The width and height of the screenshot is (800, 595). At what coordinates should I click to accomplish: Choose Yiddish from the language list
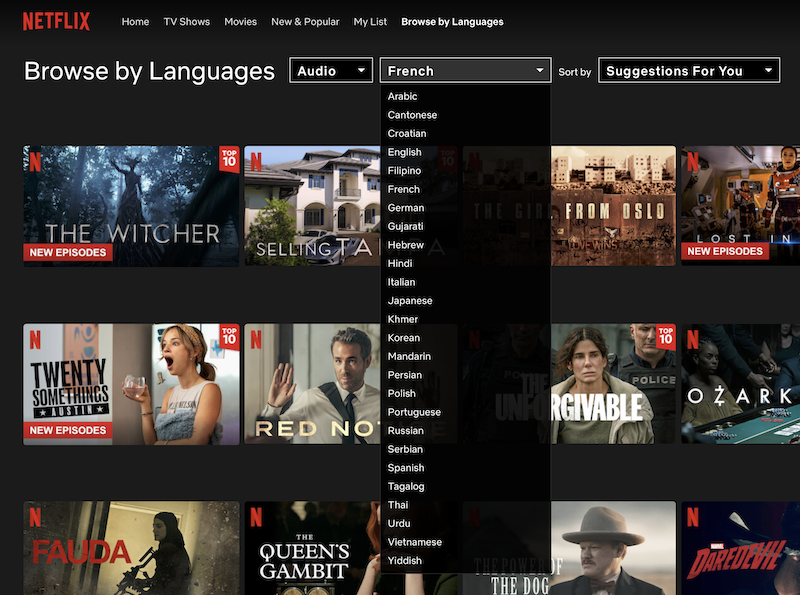[405, 561]
